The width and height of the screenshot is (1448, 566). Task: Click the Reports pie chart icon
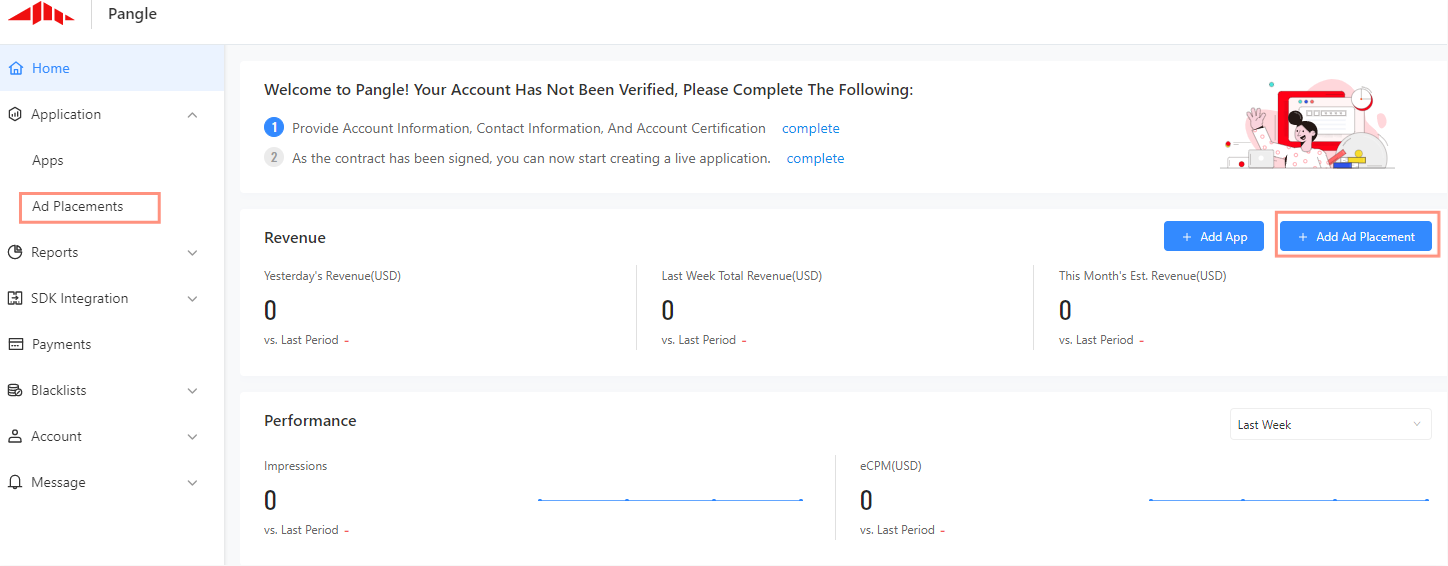click(x=15, y=253)
